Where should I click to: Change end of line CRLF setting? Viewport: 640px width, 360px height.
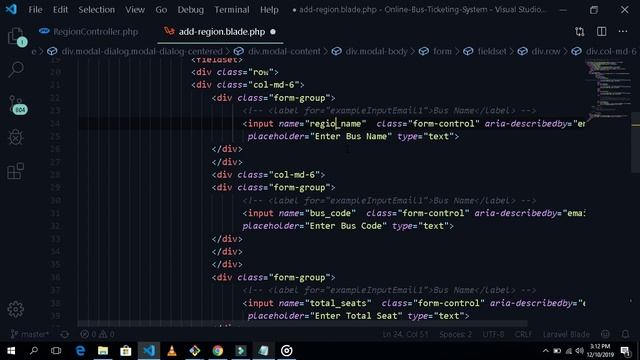click(x=523, y=334)
